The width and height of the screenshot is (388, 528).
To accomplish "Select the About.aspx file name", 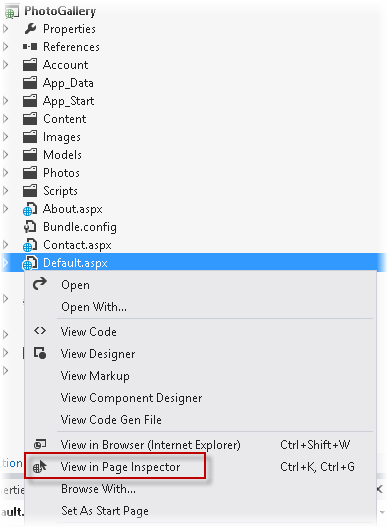I will (73, 209).
